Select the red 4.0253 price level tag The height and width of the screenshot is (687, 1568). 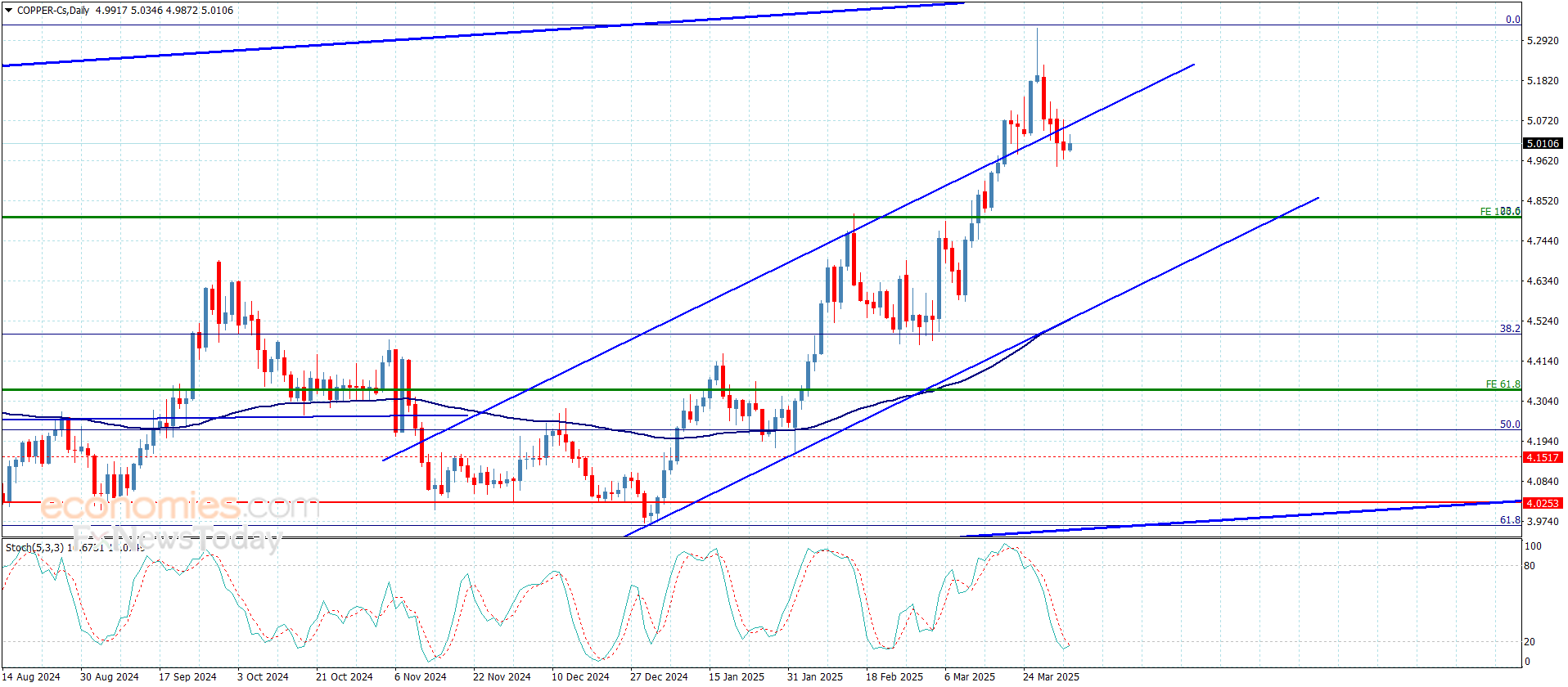pos(1542,503)
